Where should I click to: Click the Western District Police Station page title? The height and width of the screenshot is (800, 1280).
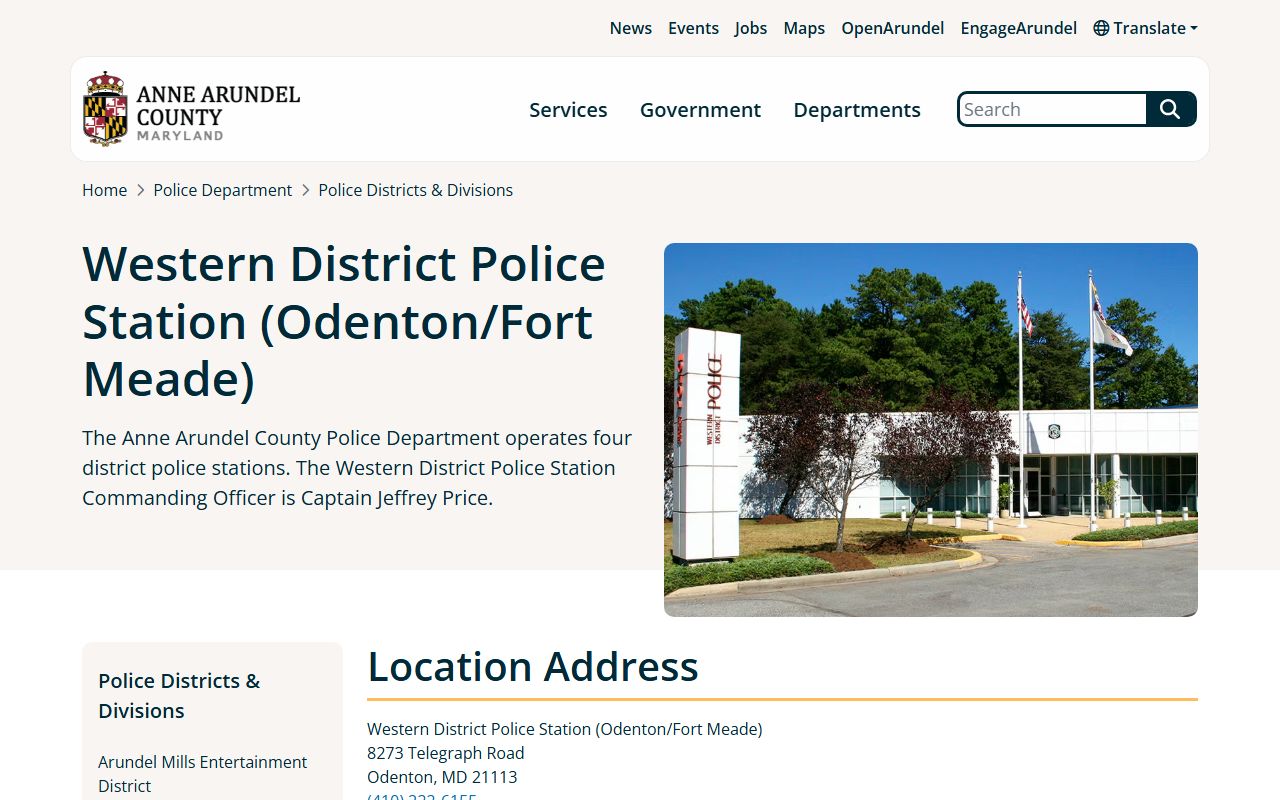click(x=344, y=321)
